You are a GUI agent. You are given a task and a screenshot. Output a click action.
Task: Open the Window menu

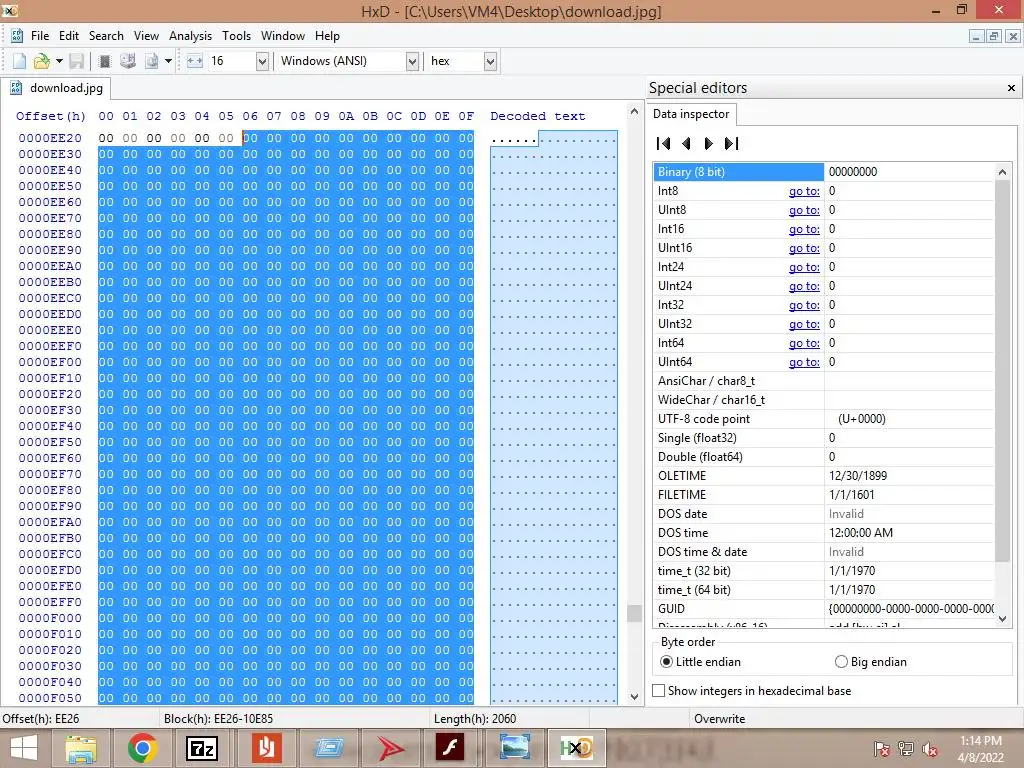pos(283,36)
